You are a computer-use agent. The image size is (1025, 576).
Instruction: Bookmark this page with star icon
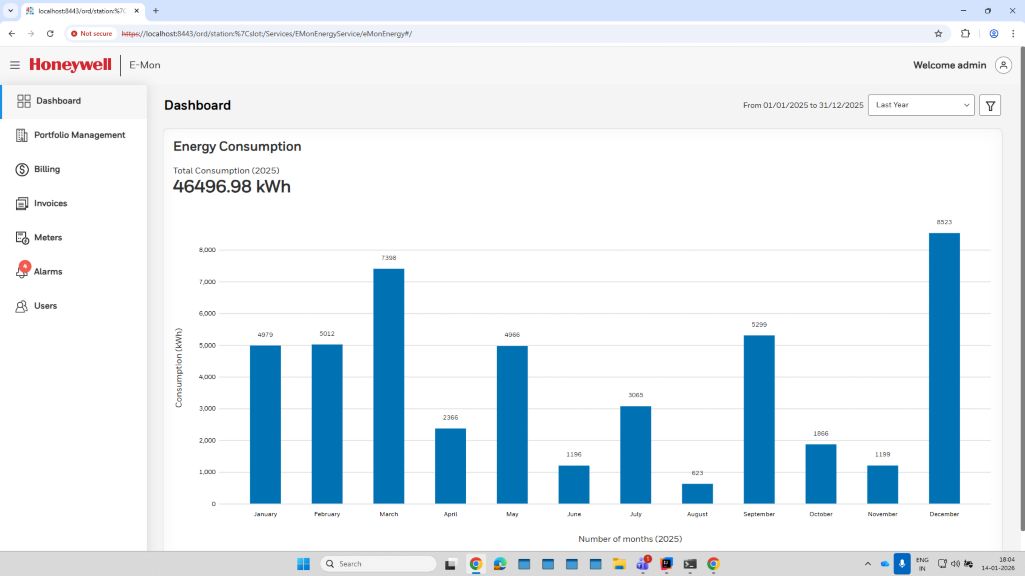pyautogui.click(x=938, y=33)
